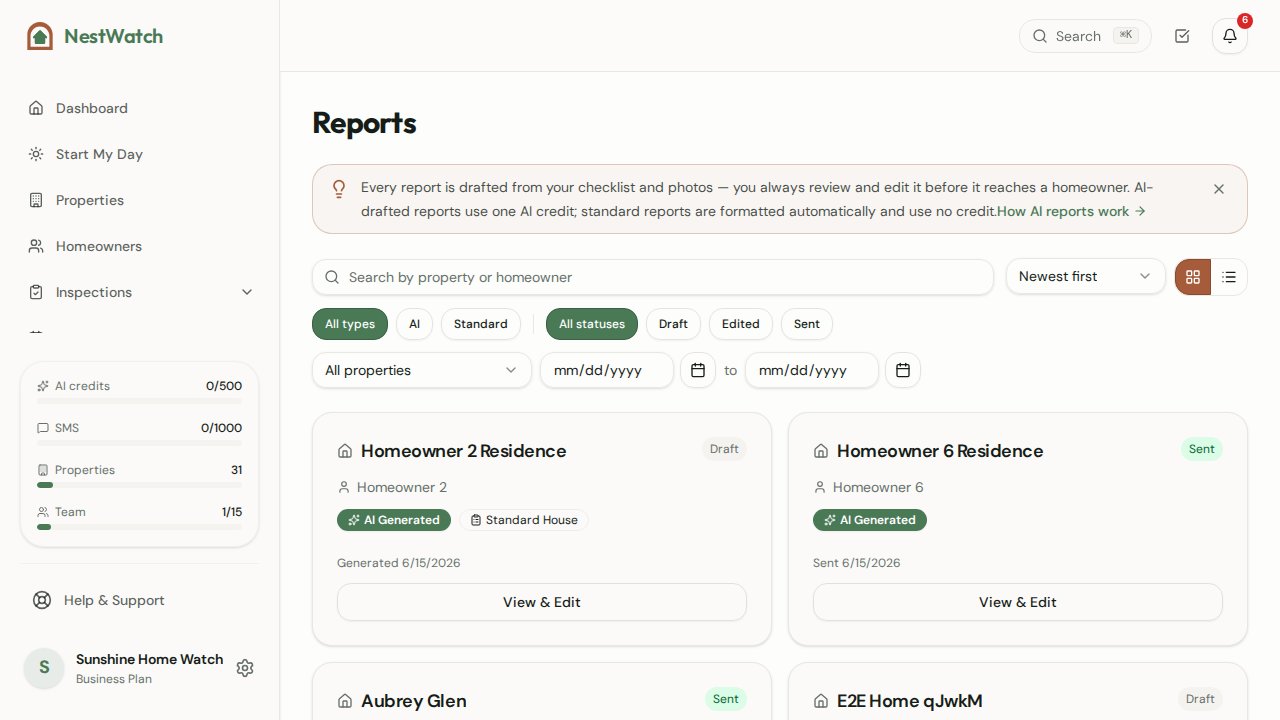
Task: Click the Team usage people icon
Action: [43, 512]
